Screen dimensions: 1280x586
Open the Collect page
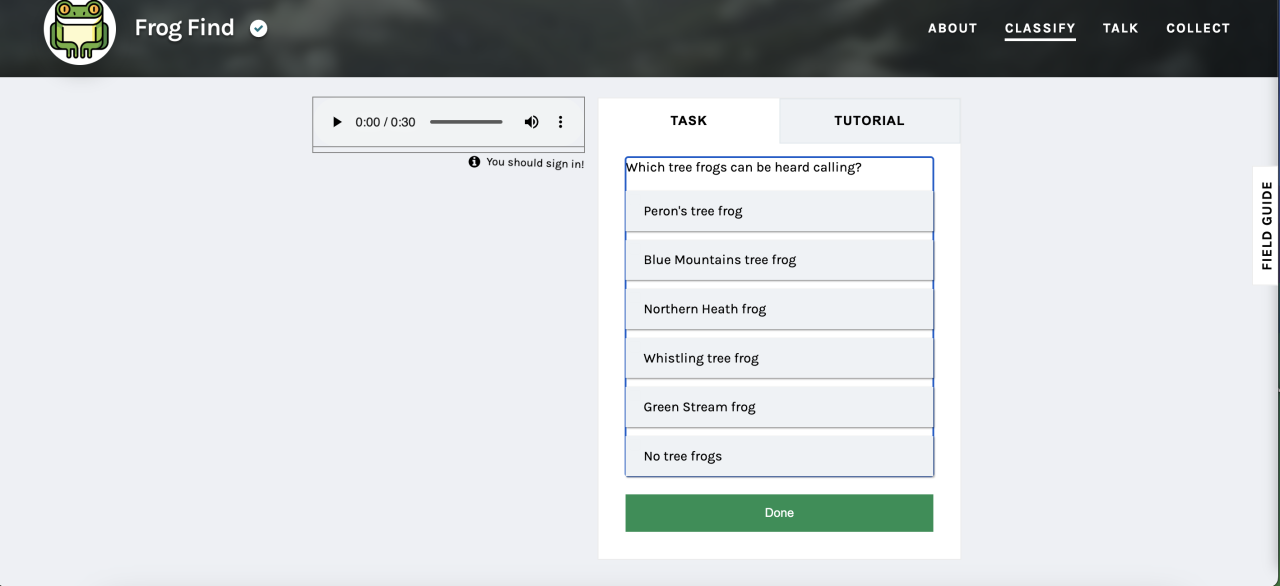[1198, 28]
